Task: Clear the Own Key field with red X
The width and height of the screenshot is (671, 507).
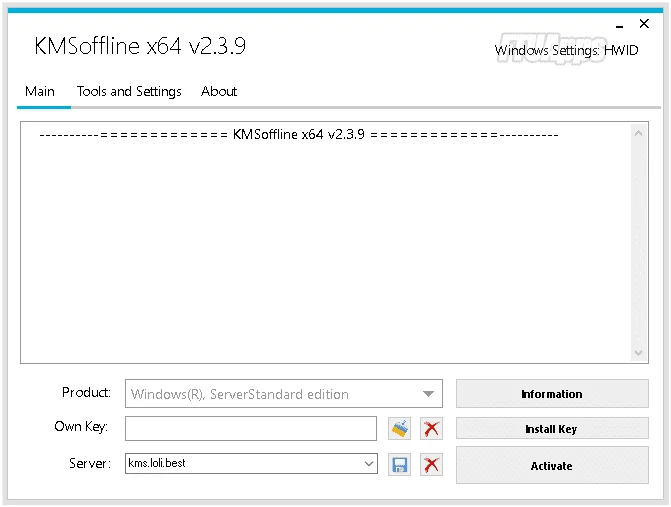Action: click(x=431, y=428)
